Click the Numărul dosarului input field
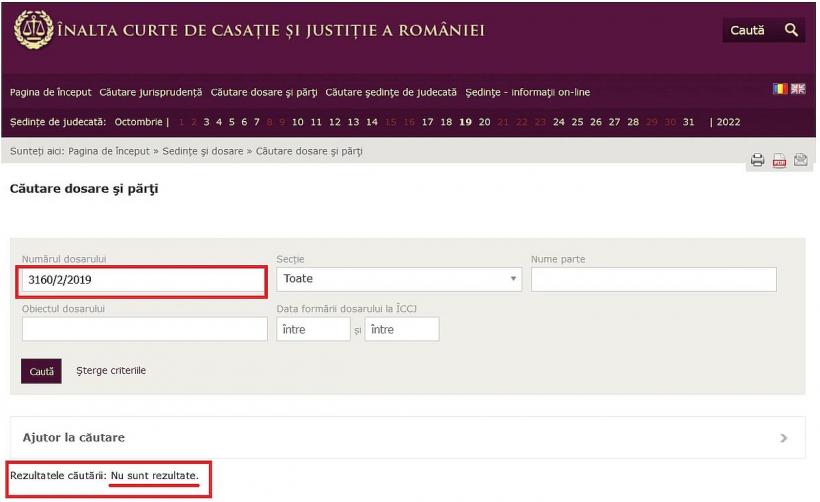 (x=143, y=280)
